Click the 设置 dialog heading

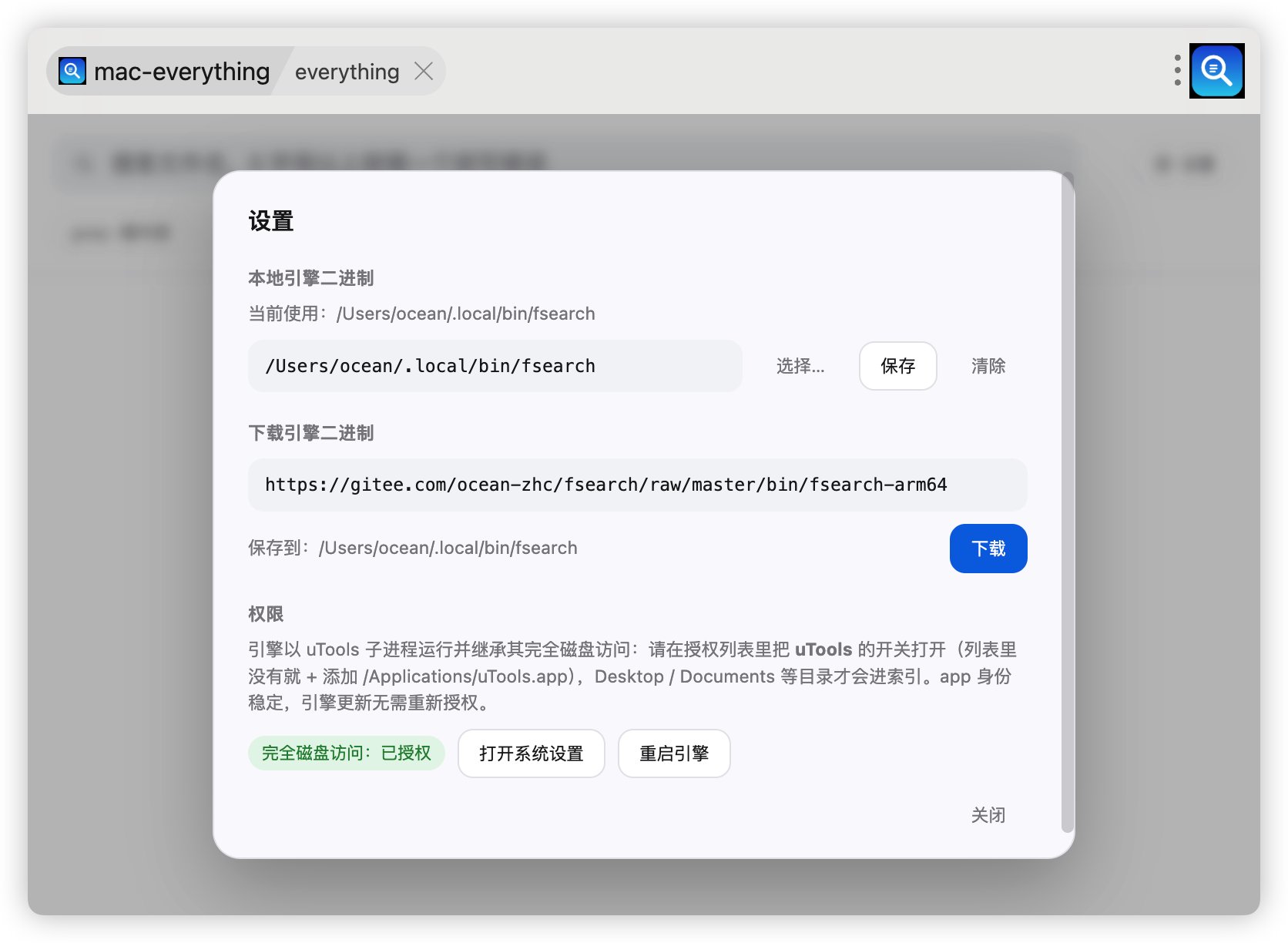(x=270, y=221)
